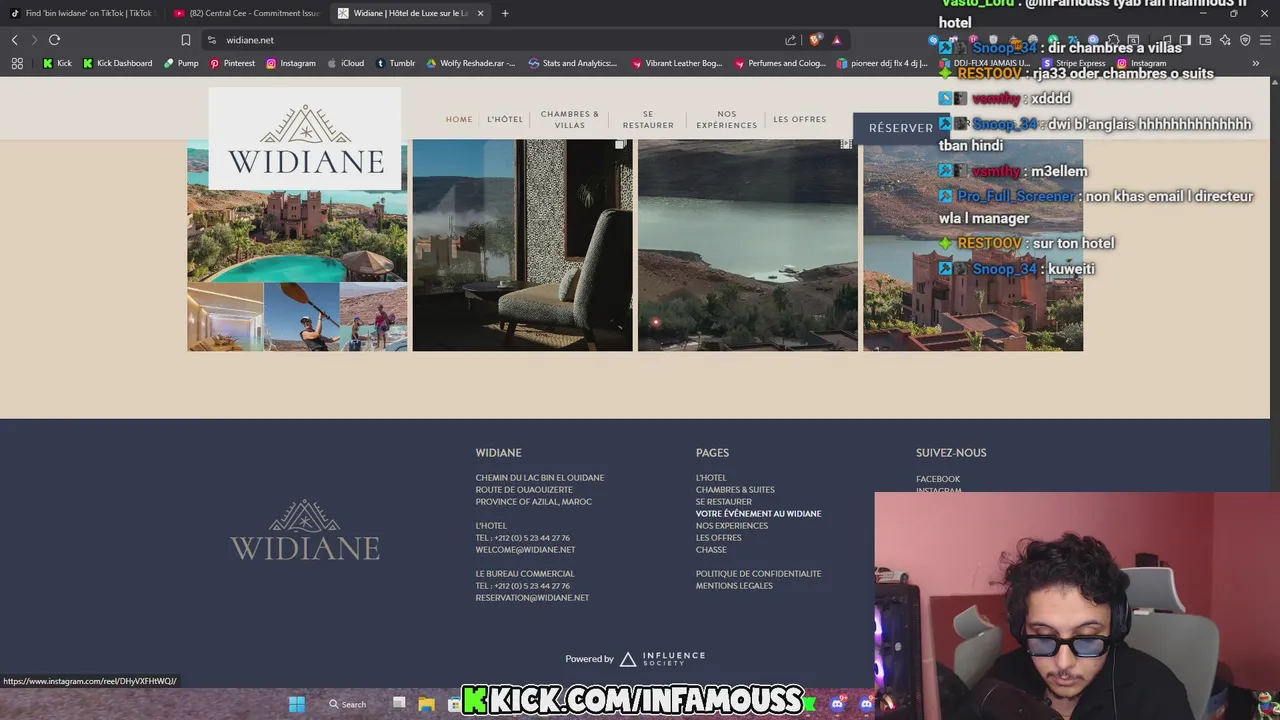Open the Windows Start menu
The image size is (1280, 720).
[x=297, y=704]
